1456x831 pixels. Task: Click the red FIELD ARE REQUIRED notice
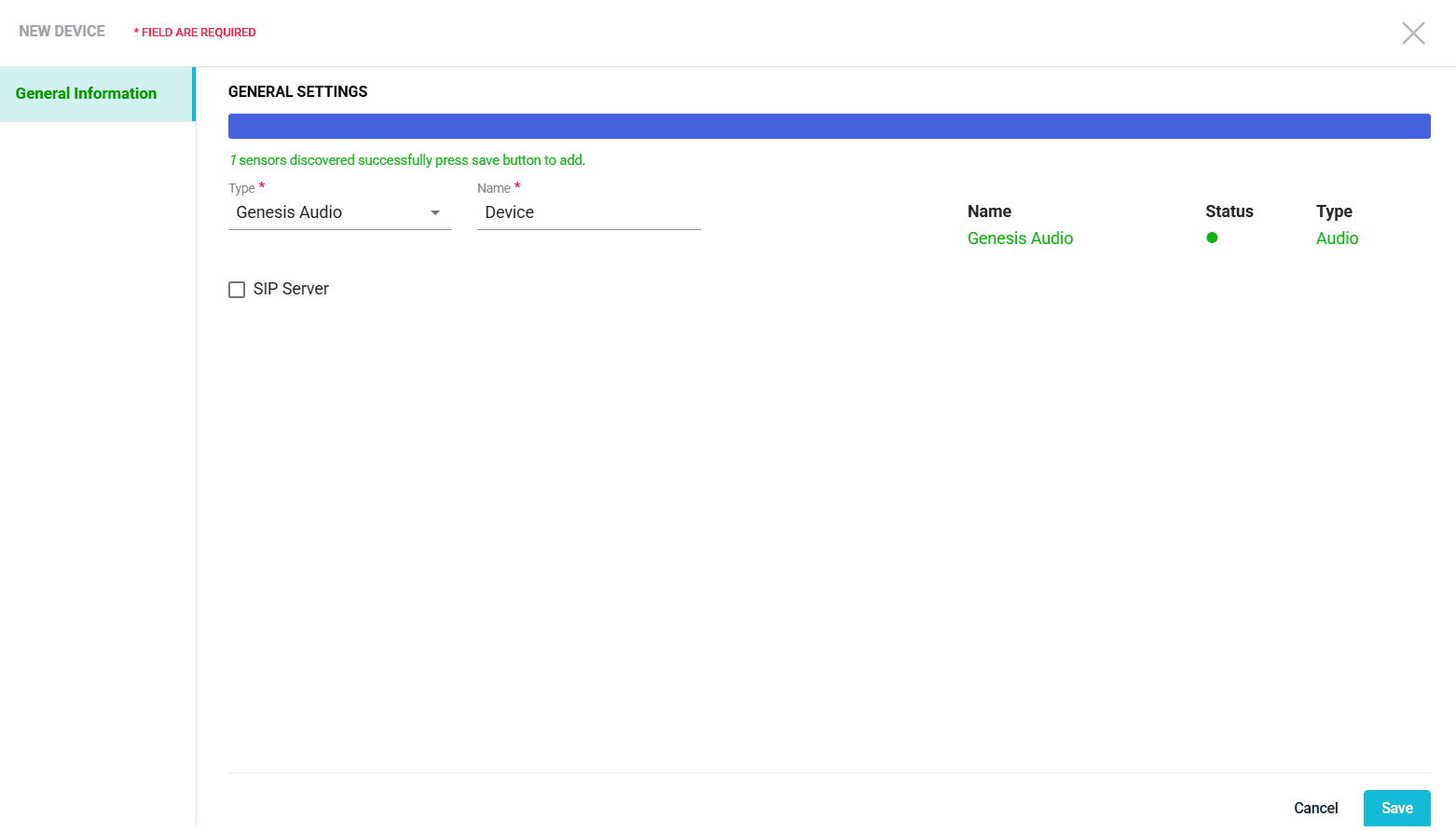click(195, 33)
